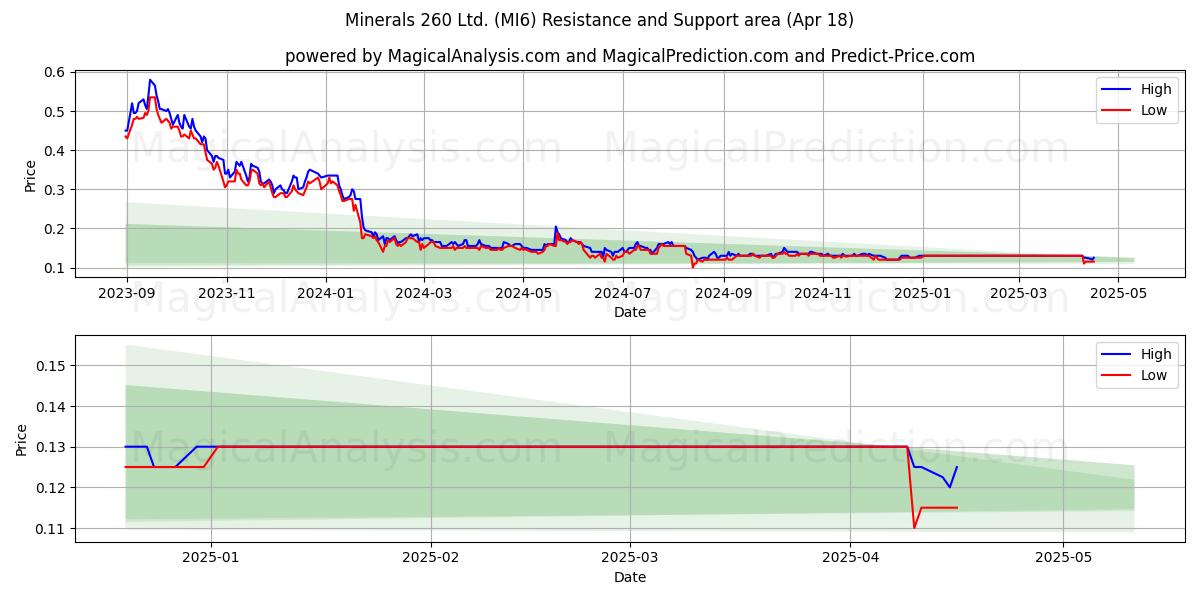Click top chart y-axis value '0.3'

[x=54, y=189]
